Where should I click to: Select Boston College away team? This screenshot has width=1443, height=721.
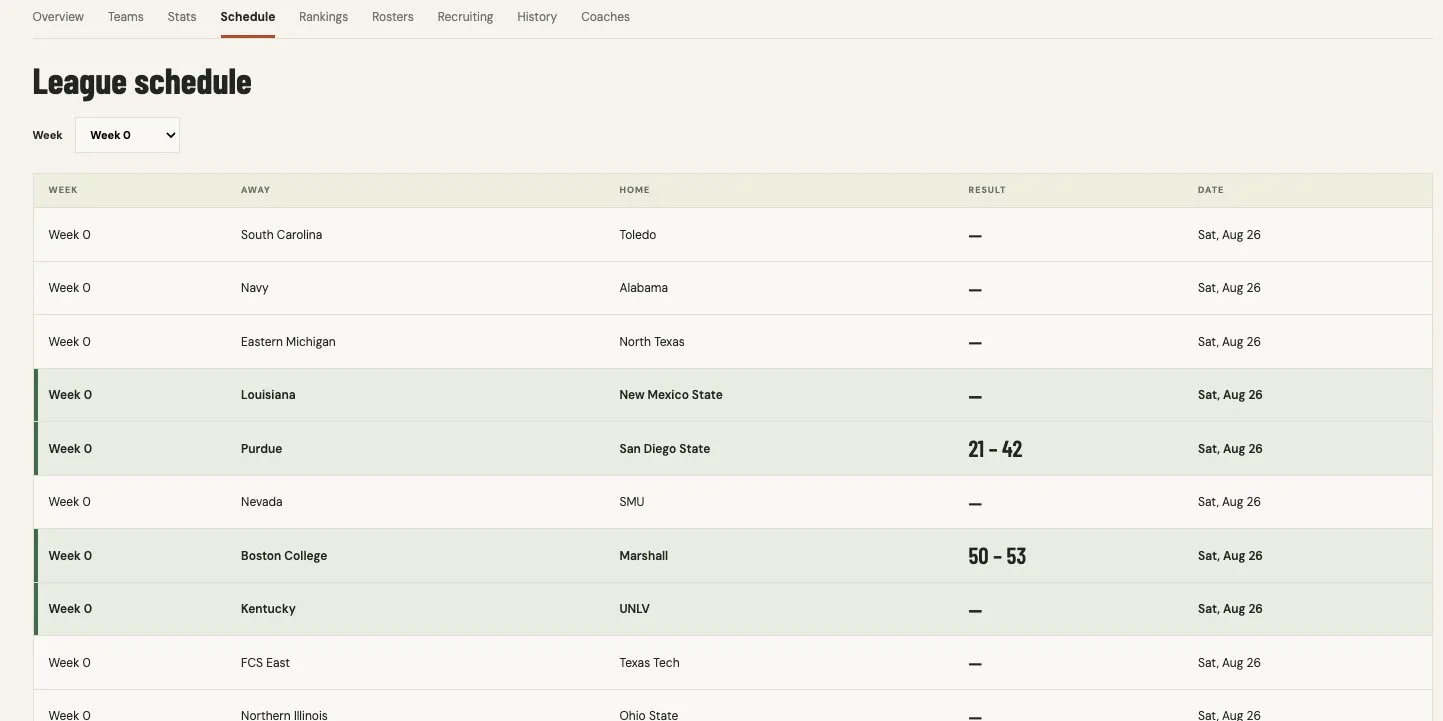pyautogui.click(x=284, y=556)
